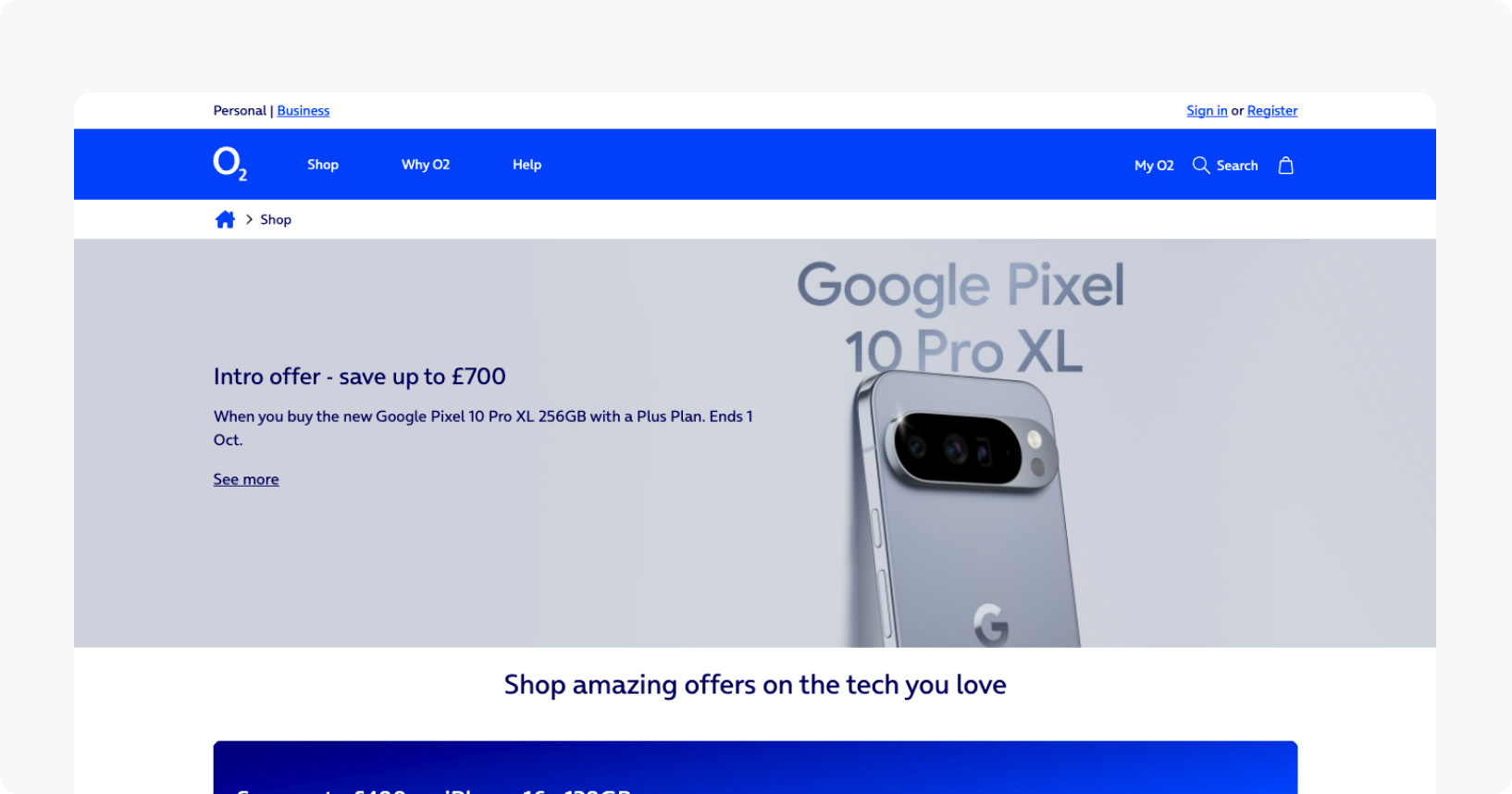Click the Search magnifying glass icon
This screenshot has width=1512, height=794.
coord(1201,165)
